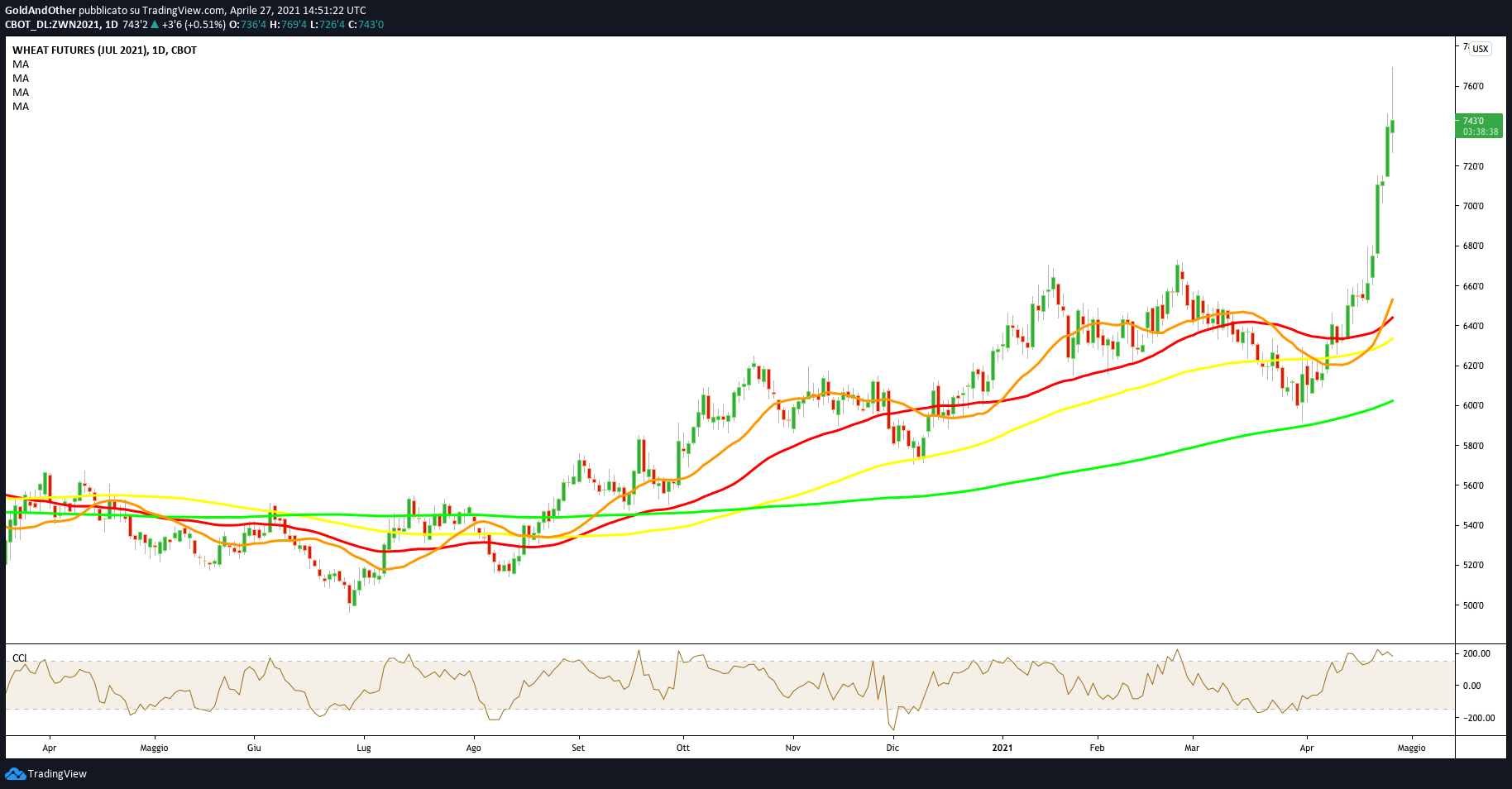1512x789 pixels.
Task: Click the 0.00 CCI scale label
Action: [1472, 686]
